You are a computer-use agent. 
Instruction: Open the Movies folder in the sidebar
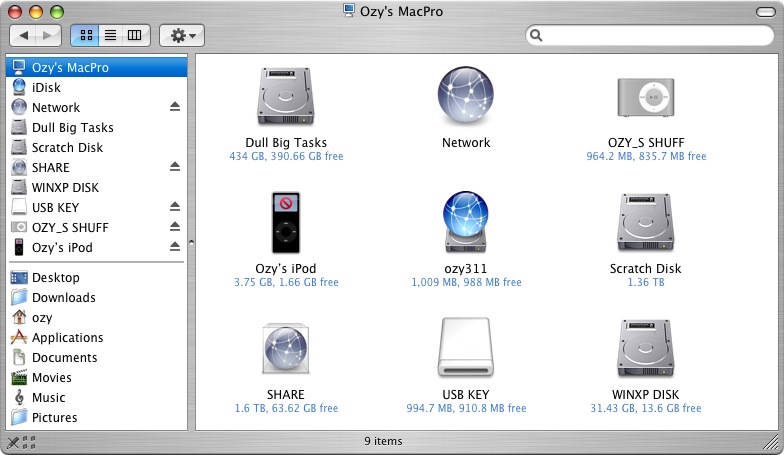click(97, 377)
